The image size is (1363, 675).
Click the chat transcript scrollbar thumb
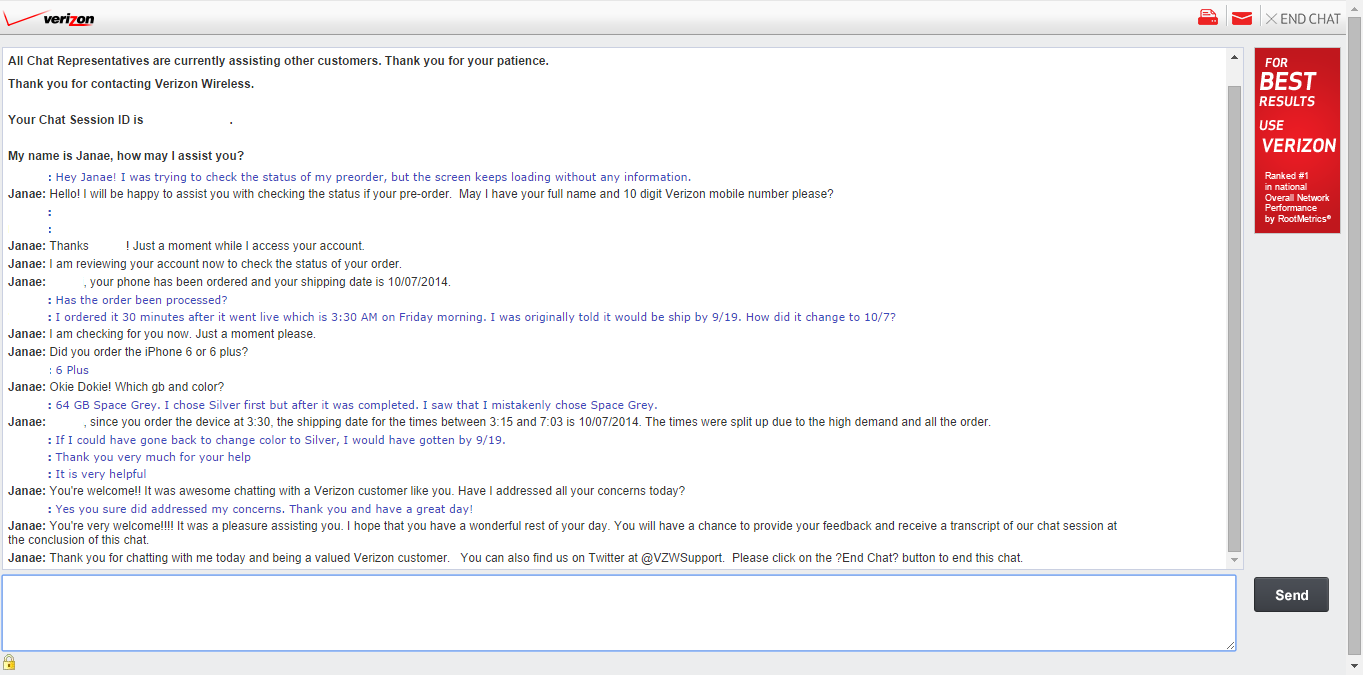(1234, 318)
